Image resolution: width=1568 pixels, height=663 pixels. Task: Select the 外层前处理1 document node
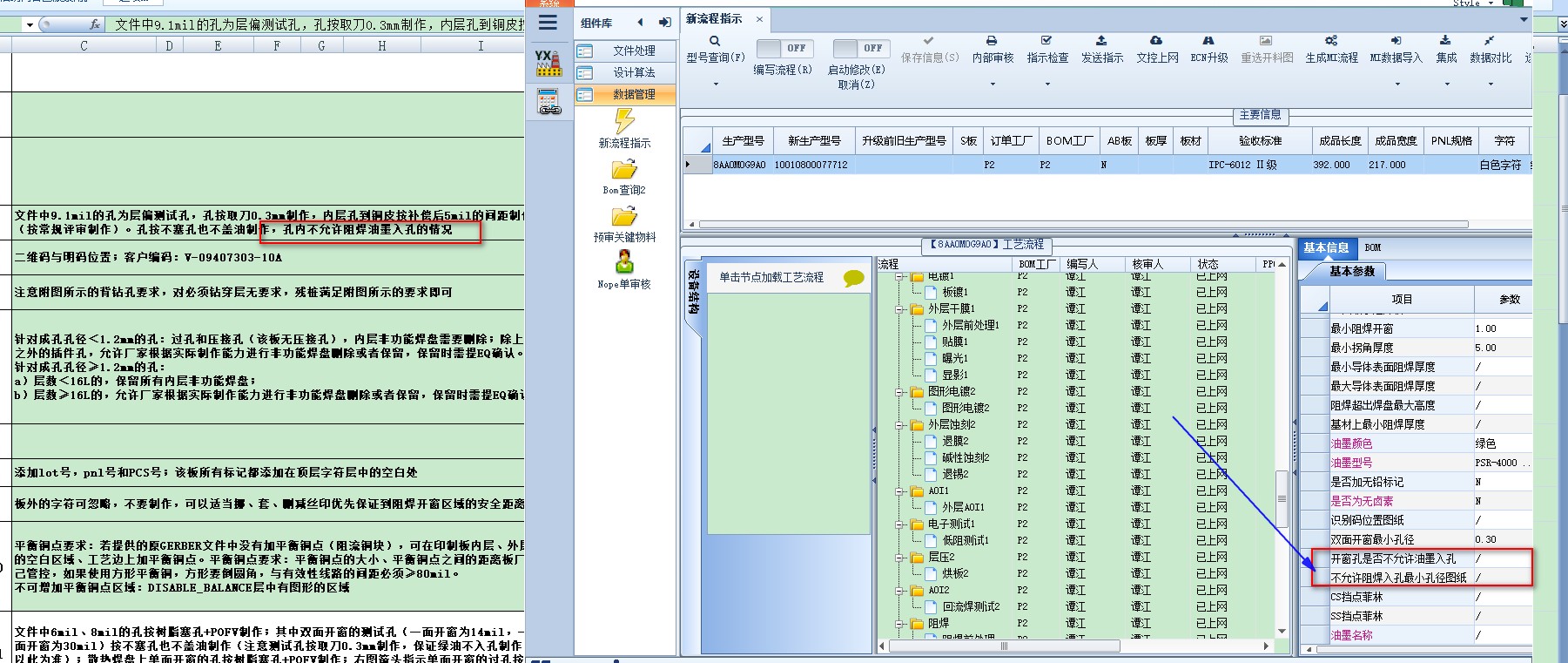(x=970, y=325)
